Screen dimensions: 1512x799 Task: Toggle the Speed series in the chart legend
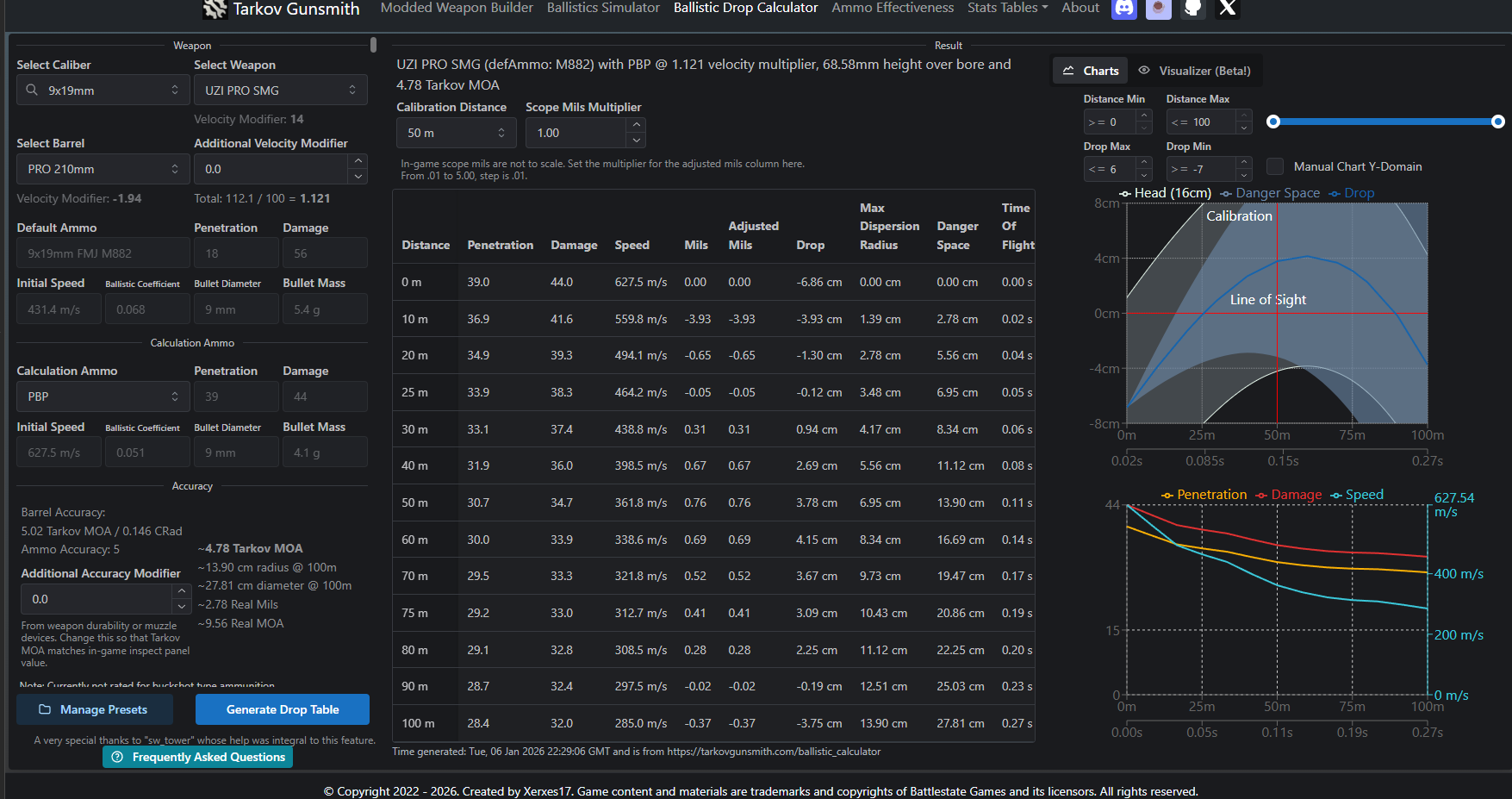point(1357,495)
